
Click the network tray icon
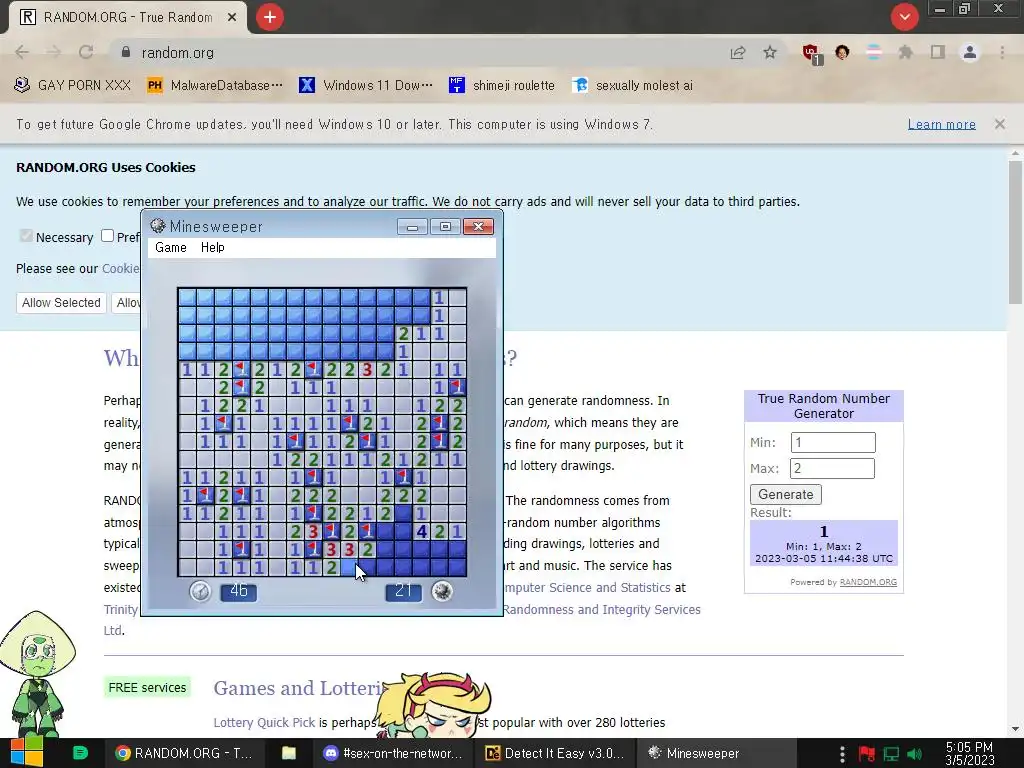coord(891,754)
